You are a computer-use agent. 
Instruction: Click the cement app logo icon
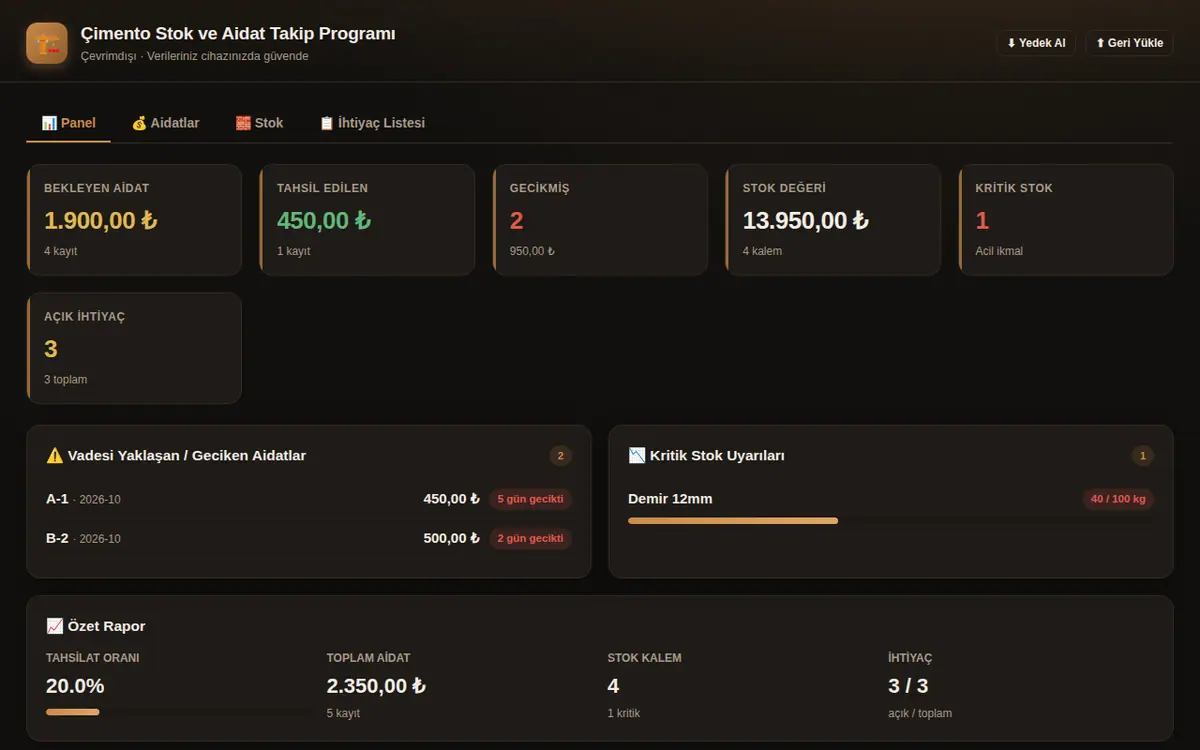tap(47, 43)
